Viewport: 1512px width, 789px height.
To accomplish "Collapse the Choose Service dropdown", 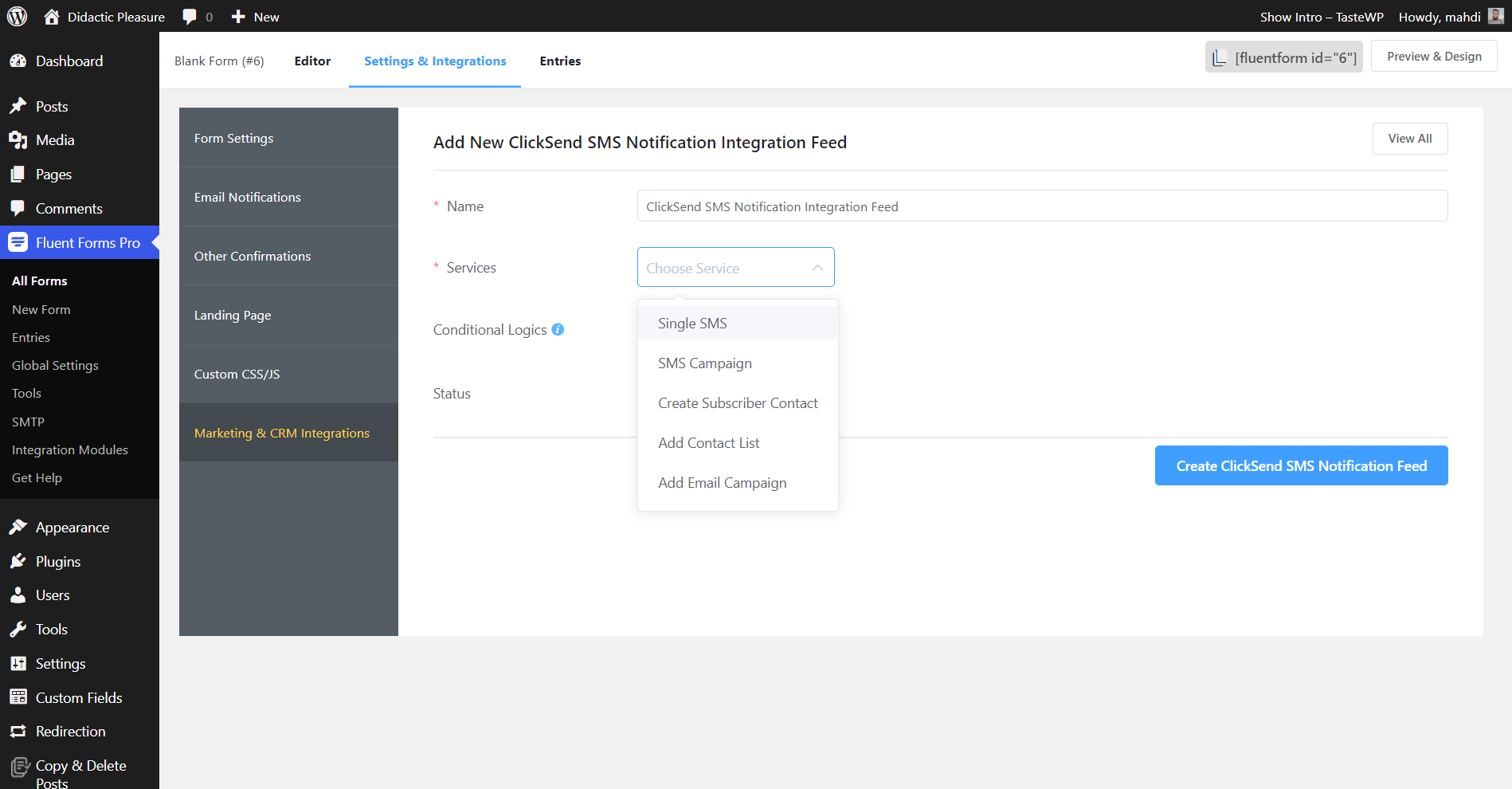I will tap(817, 268).
